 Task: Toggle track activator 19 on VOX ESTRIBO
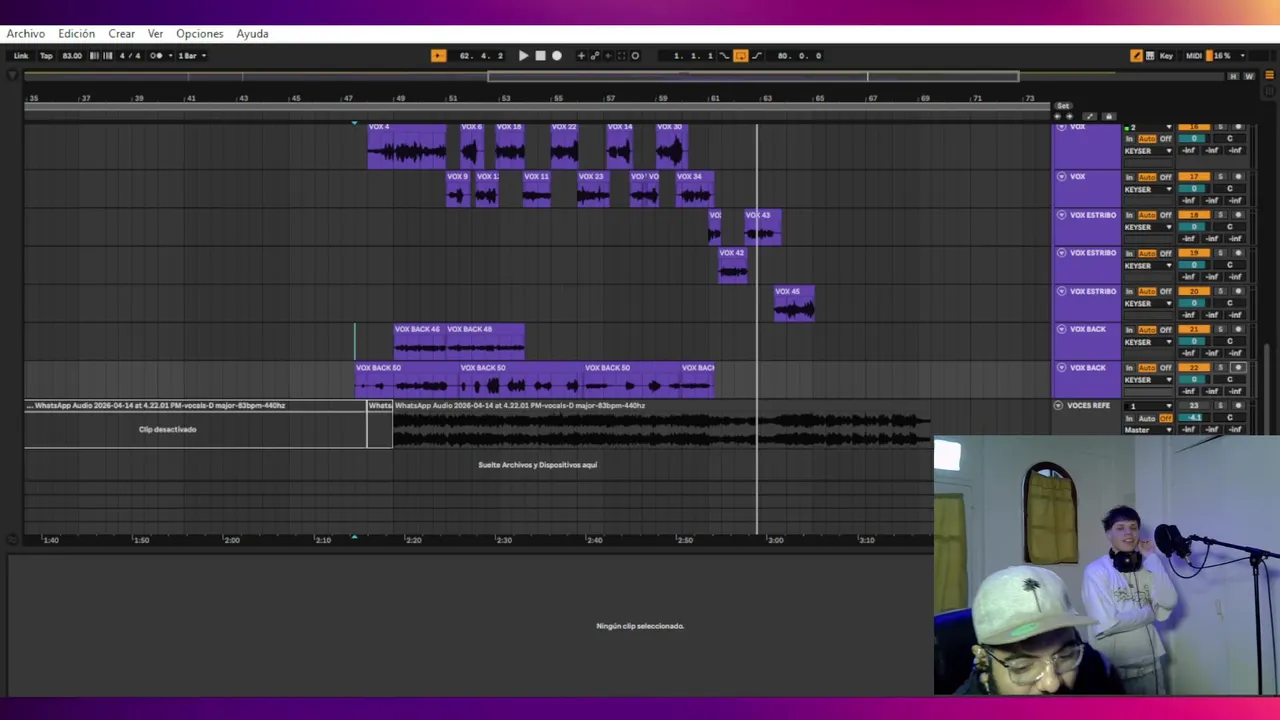[1194, 253]
